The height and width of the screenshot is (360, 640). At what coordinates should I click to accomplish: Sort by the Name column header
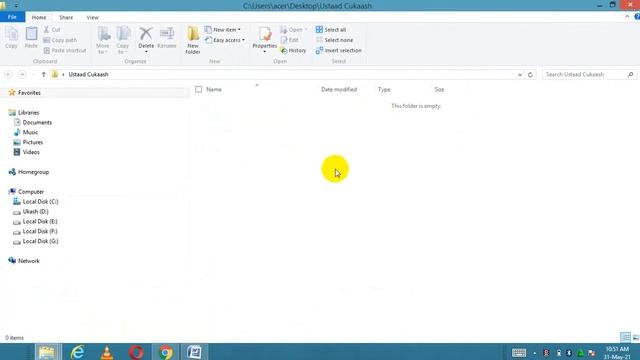pos(214,89)
